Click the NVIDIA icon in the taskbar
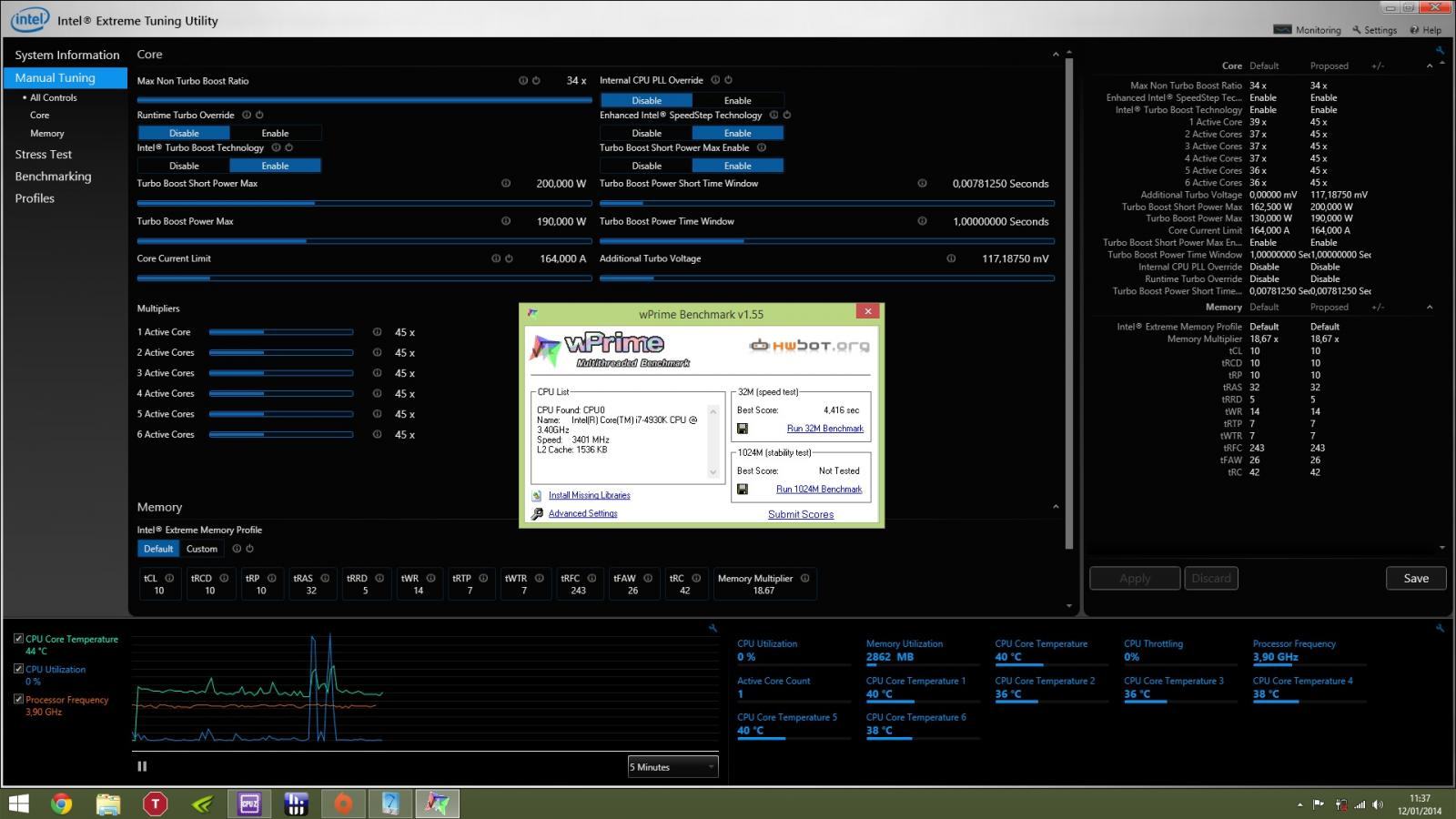The image size is (1456, 819). [x=202, y=804]
